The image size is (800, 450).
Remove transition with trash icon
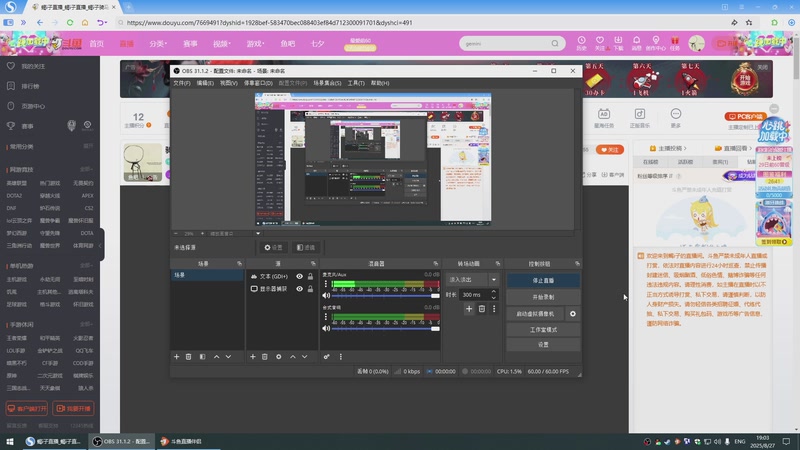point(482,309)
